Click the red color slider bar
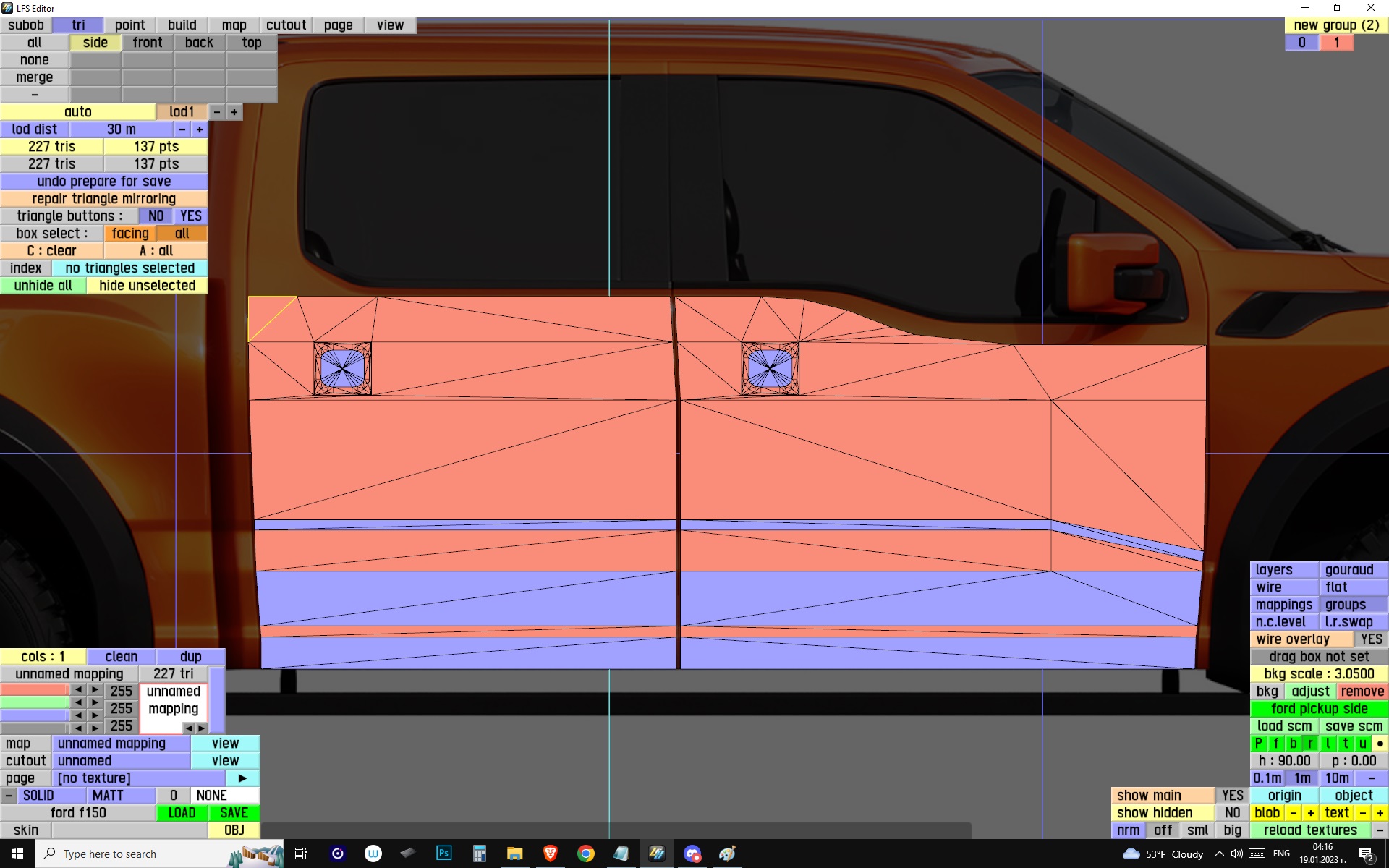 35,691
